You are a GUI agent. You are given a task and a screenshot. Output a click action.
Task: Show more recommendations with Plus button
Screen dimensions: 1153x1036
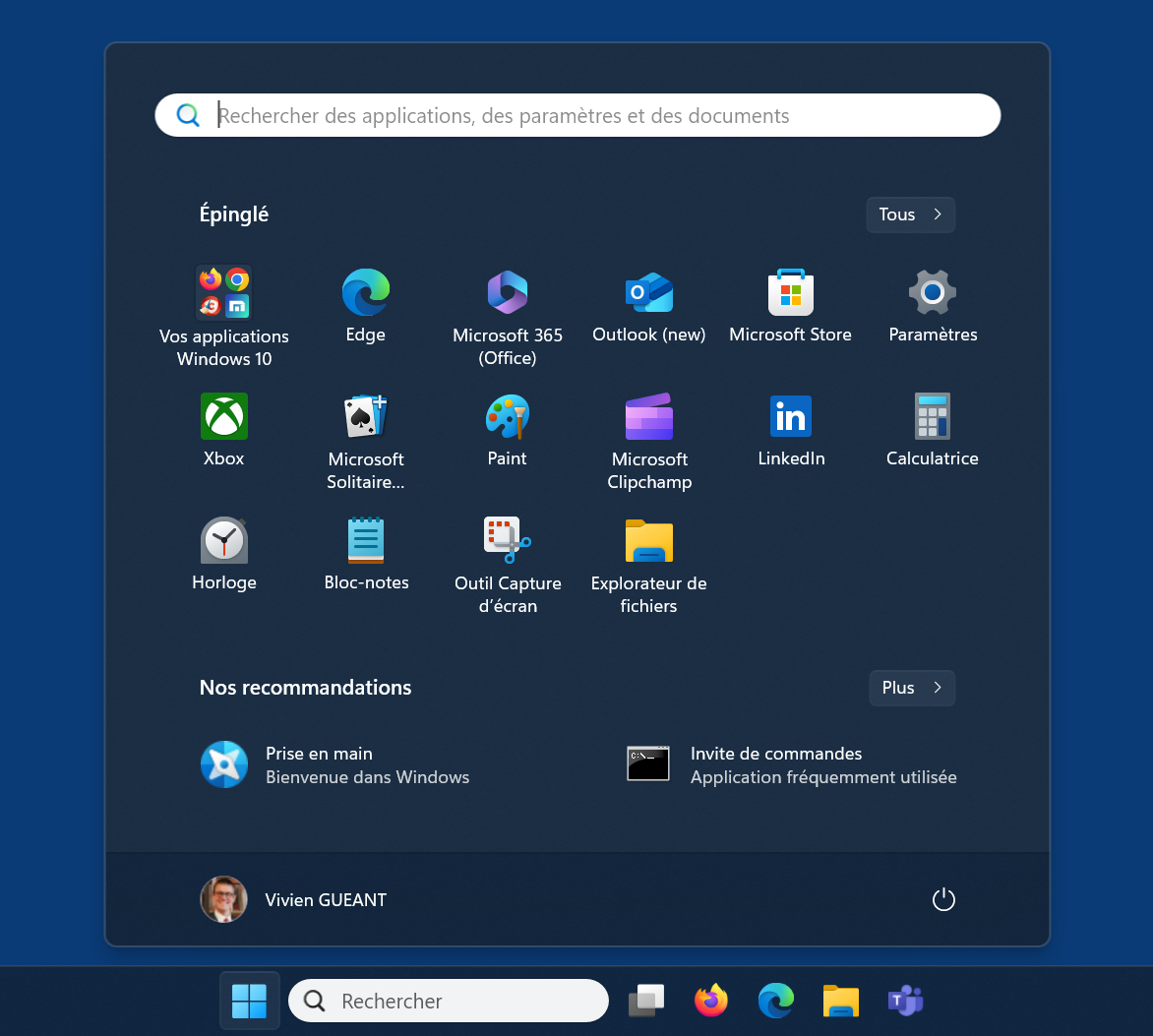click(x=912, y=689)
